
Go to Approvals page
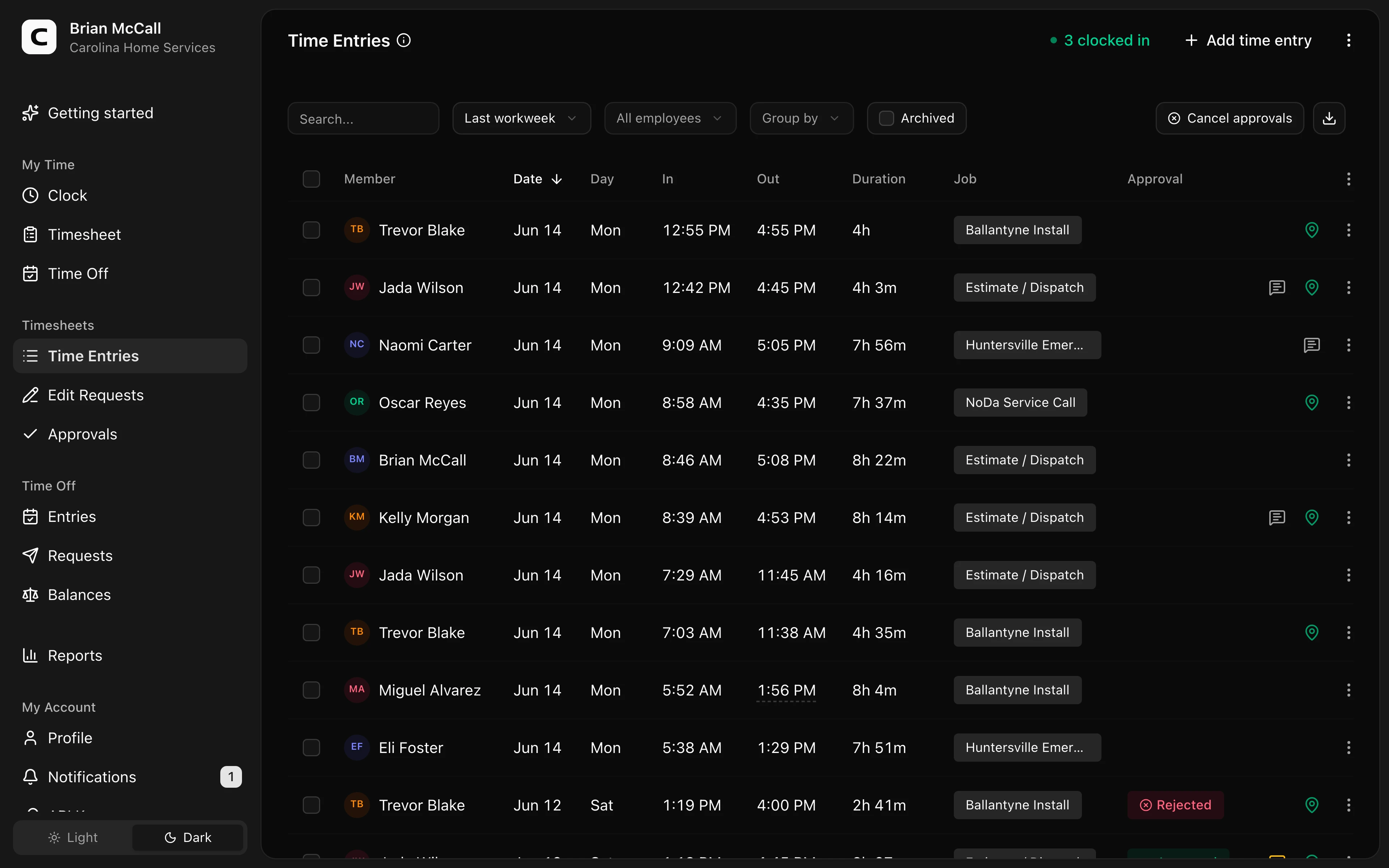[130, 435]
